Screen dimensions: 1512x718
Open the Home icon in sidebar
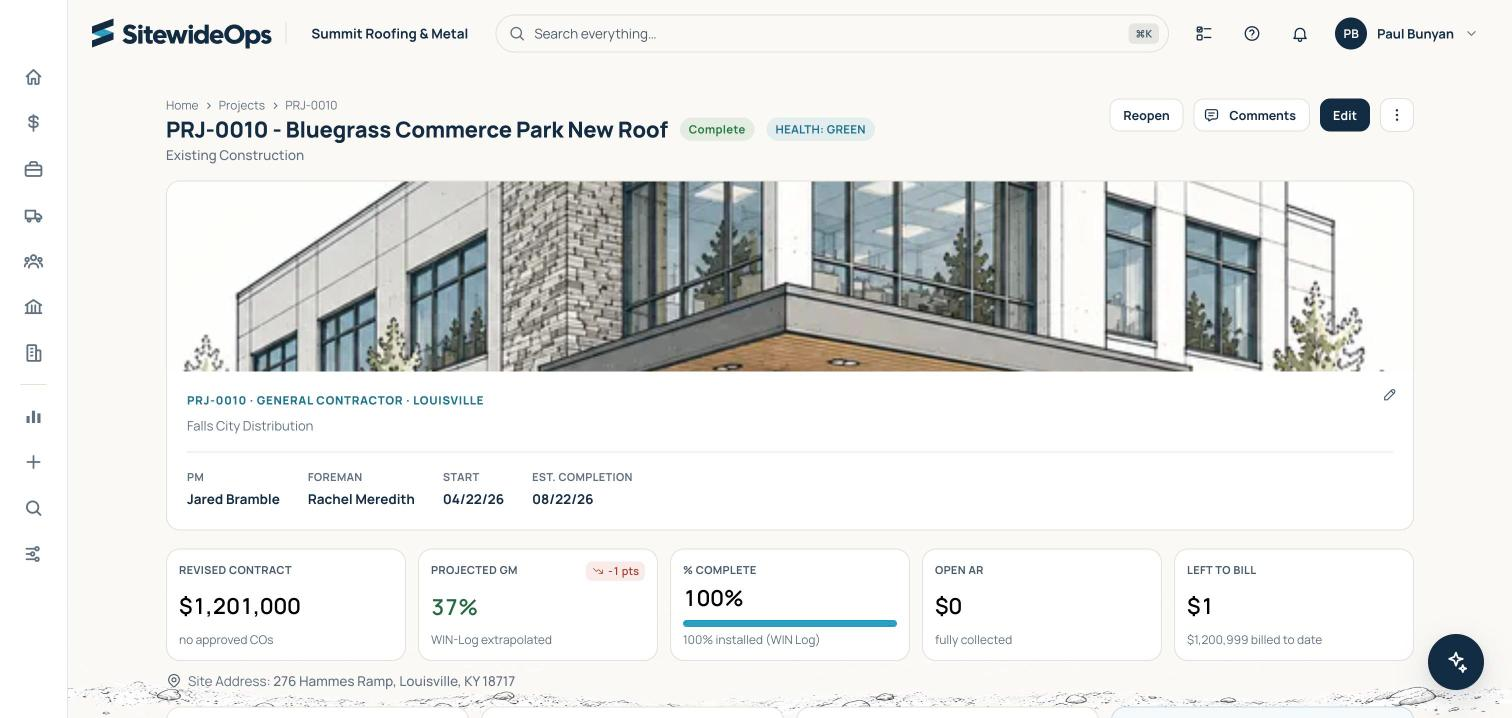33,77
